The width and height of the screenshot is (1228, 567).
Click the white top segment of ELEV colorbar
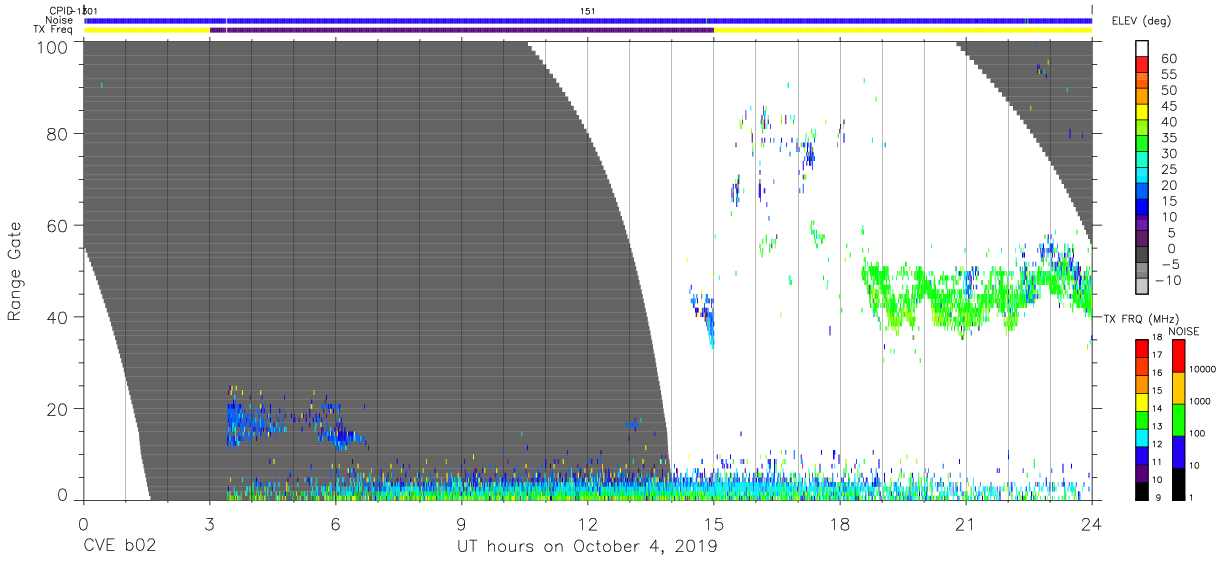tap(1143, 50)
